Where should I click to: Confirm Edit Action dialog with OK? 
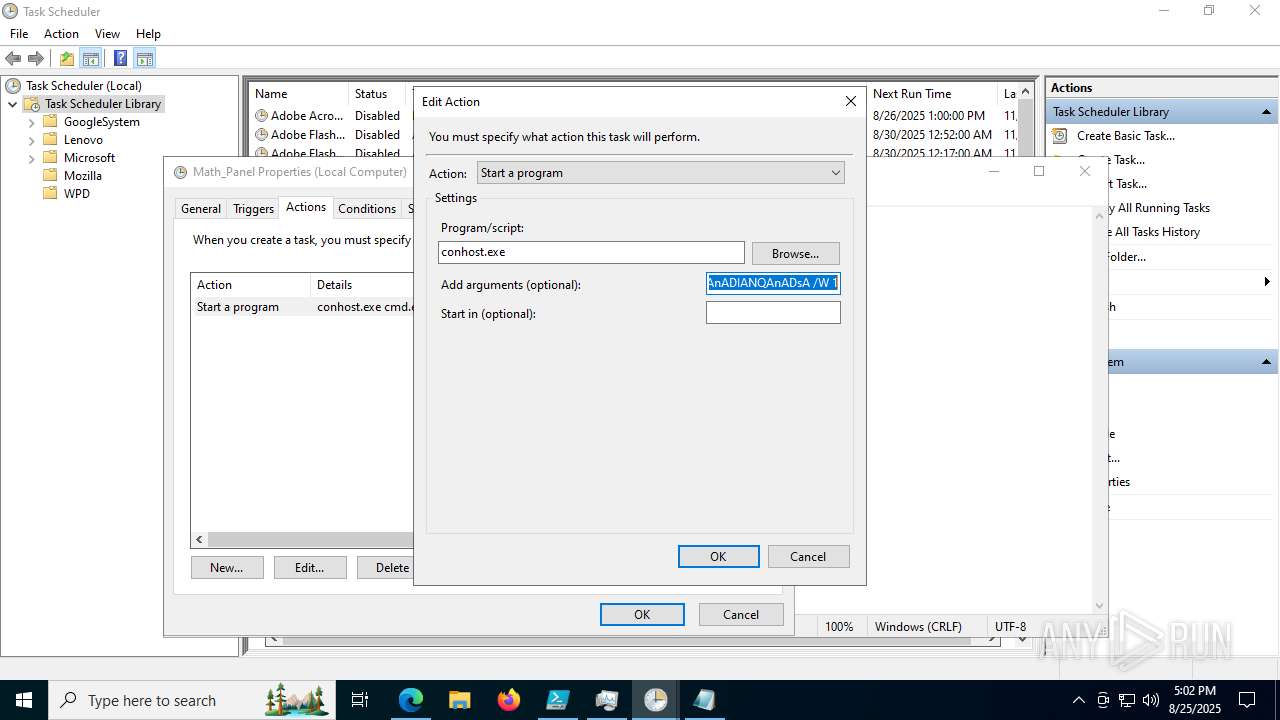[718, 557]
